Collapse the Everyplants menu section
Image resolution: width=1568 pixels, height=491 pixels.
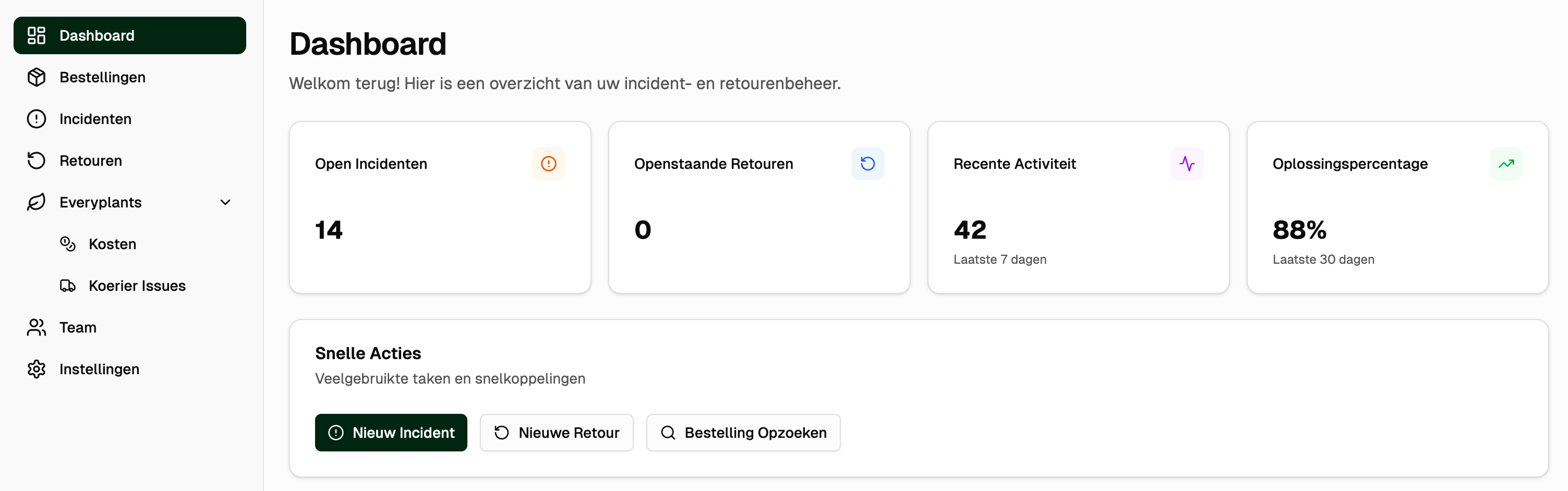[226, 202]
